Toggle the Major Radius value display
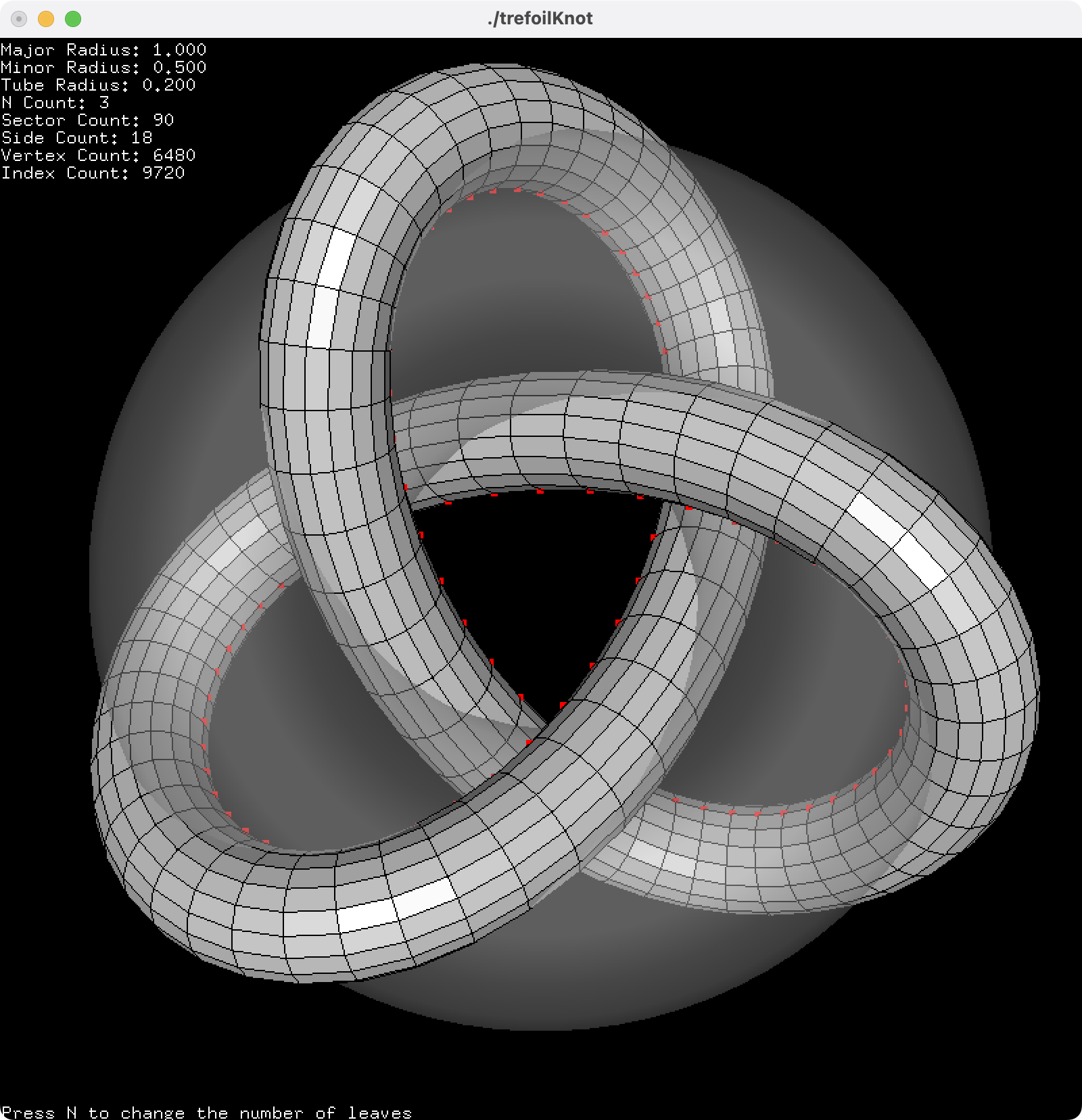This screenshot has height=1120, width=1082. [x=101, y=49]
